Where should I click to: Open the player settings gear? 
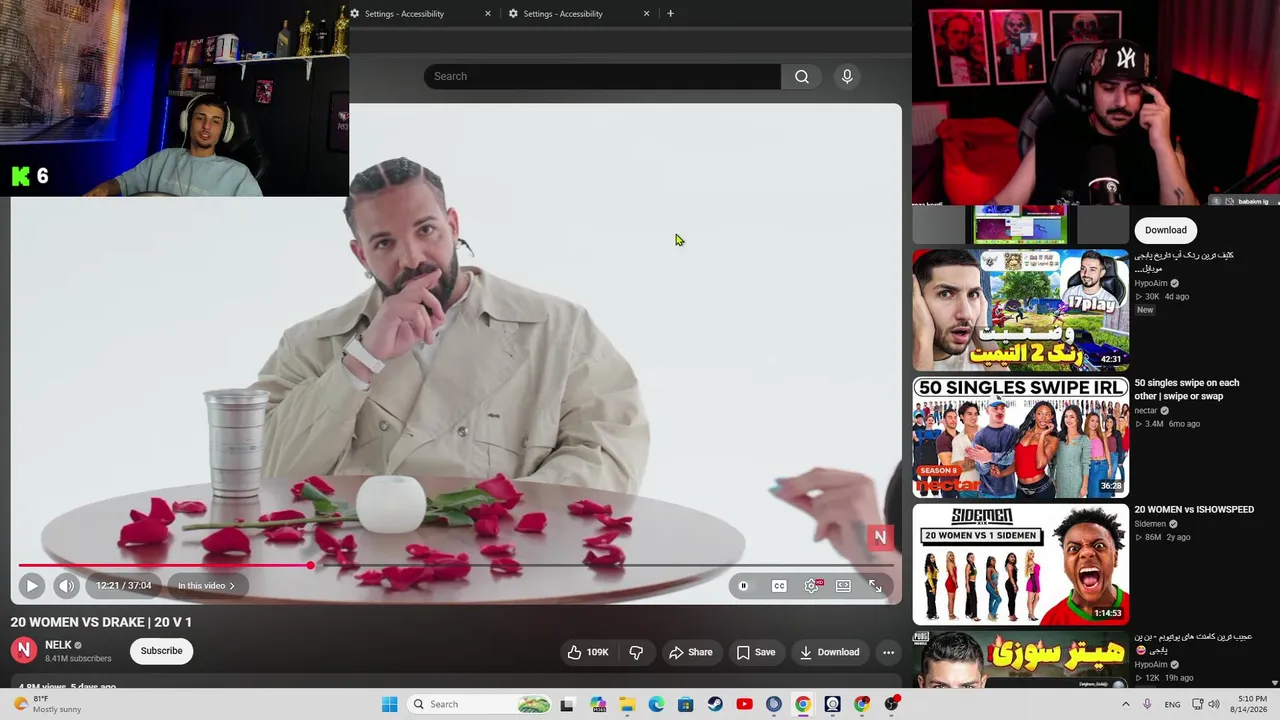click(x=812, y=586)
